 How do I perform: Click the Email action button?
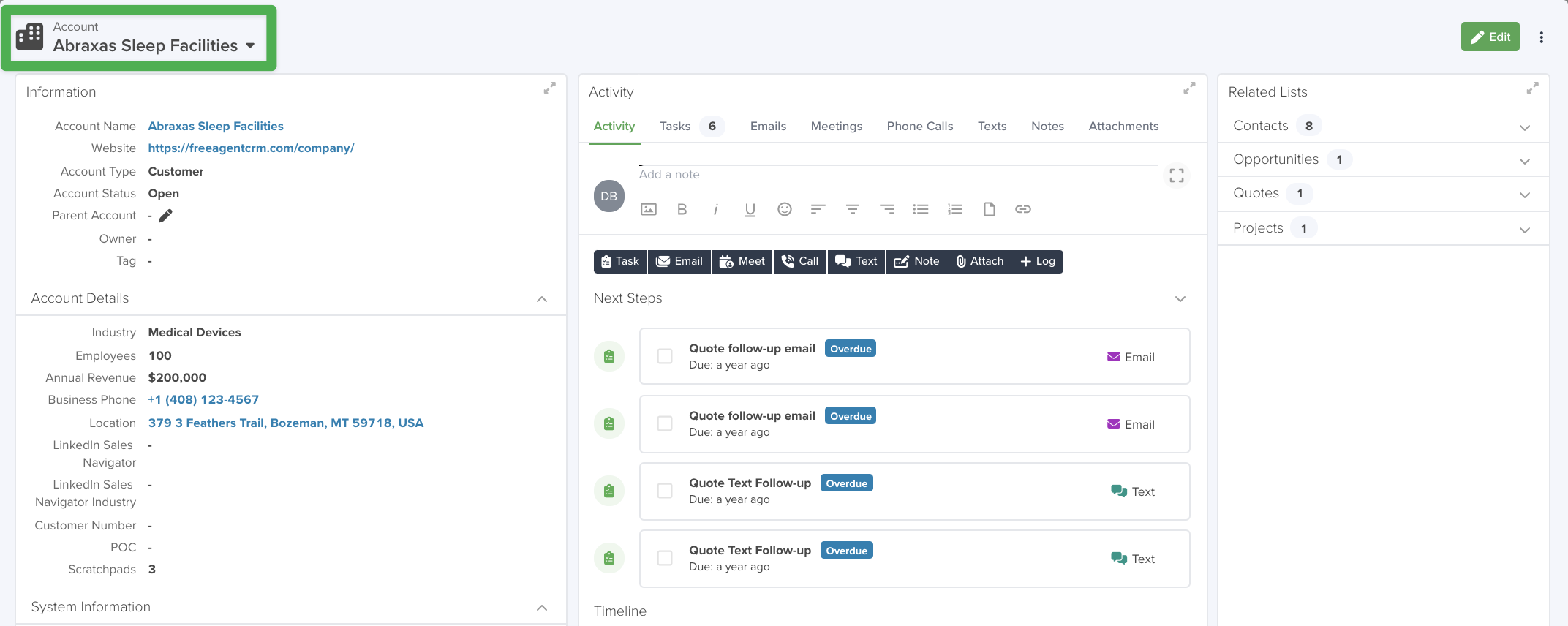tap(679, 261)
